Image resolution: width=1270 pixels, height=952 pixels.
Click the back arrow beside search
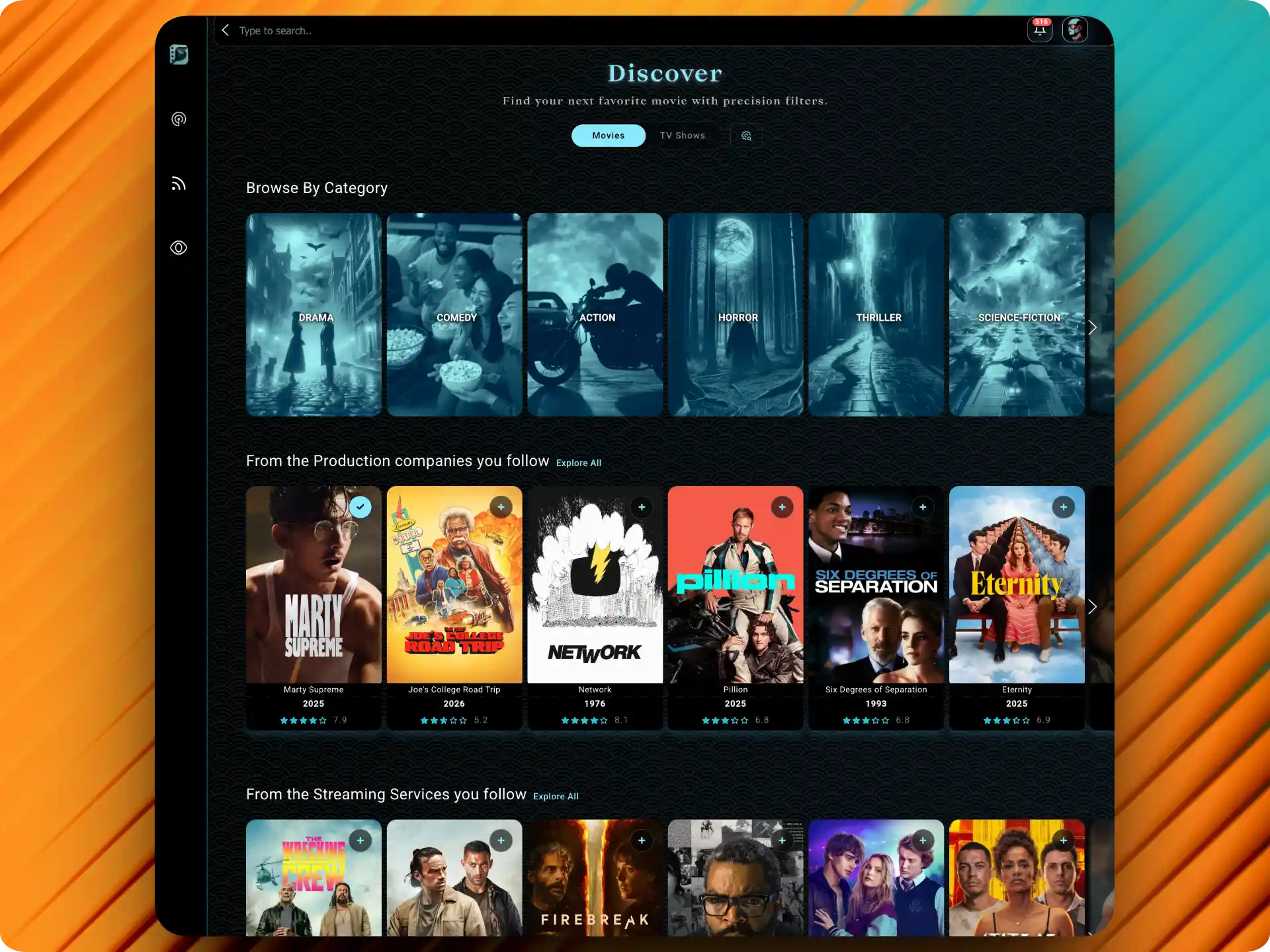click(226, 30)
